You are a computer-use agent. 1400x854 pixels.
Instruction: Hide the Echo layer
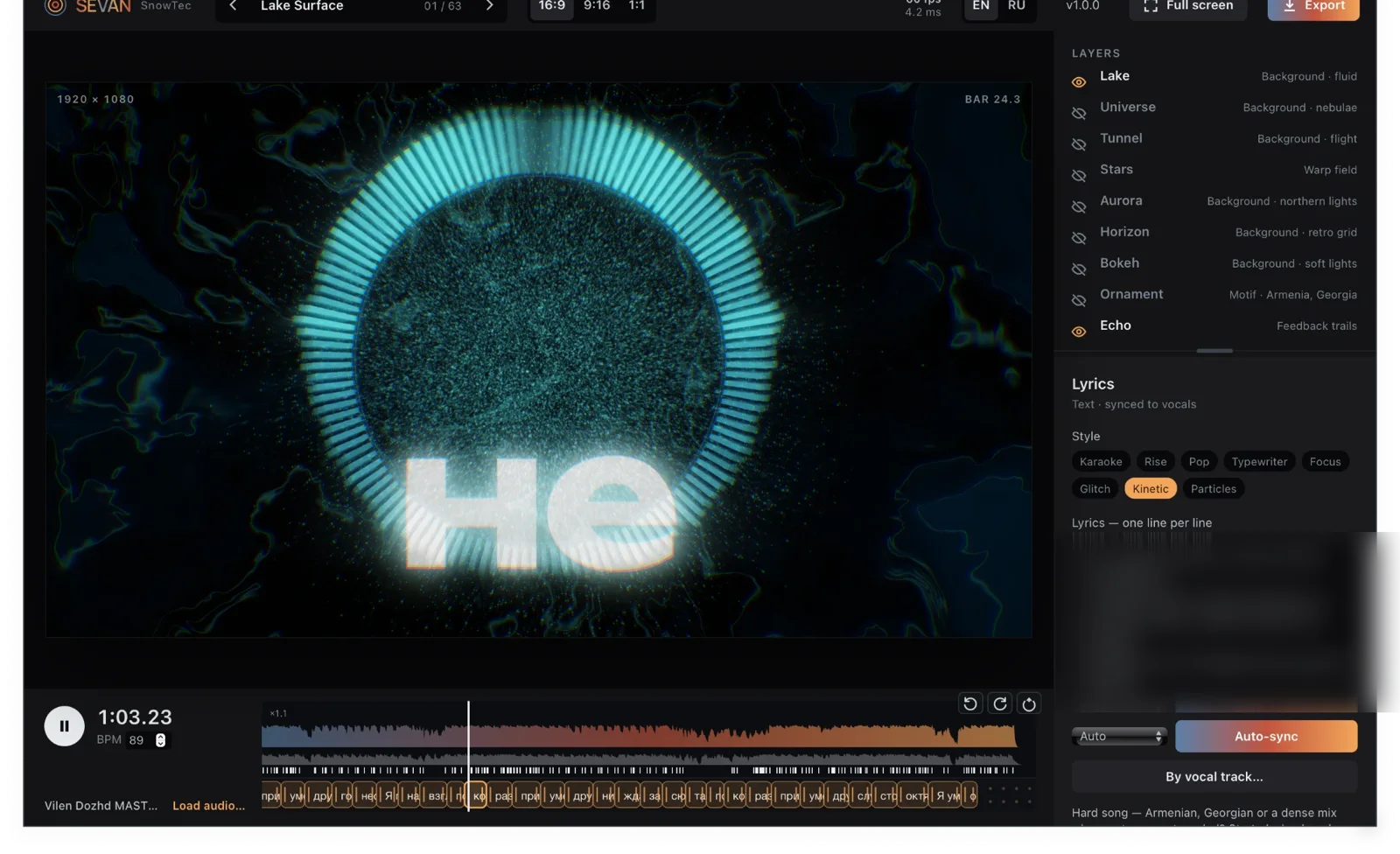point(1079,332)
